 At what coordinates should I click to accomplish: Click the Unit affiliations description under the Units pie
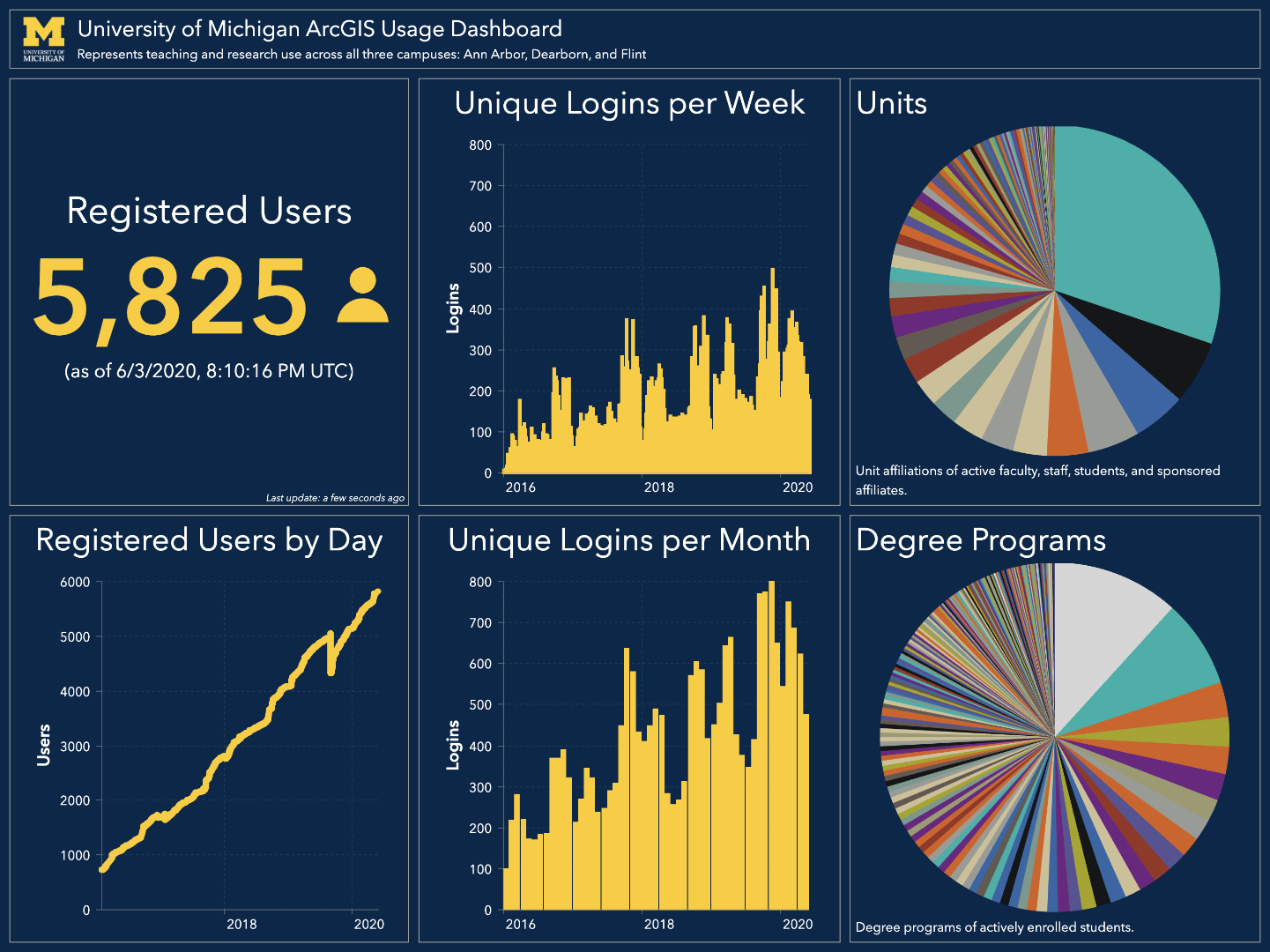pos(1038,480)
